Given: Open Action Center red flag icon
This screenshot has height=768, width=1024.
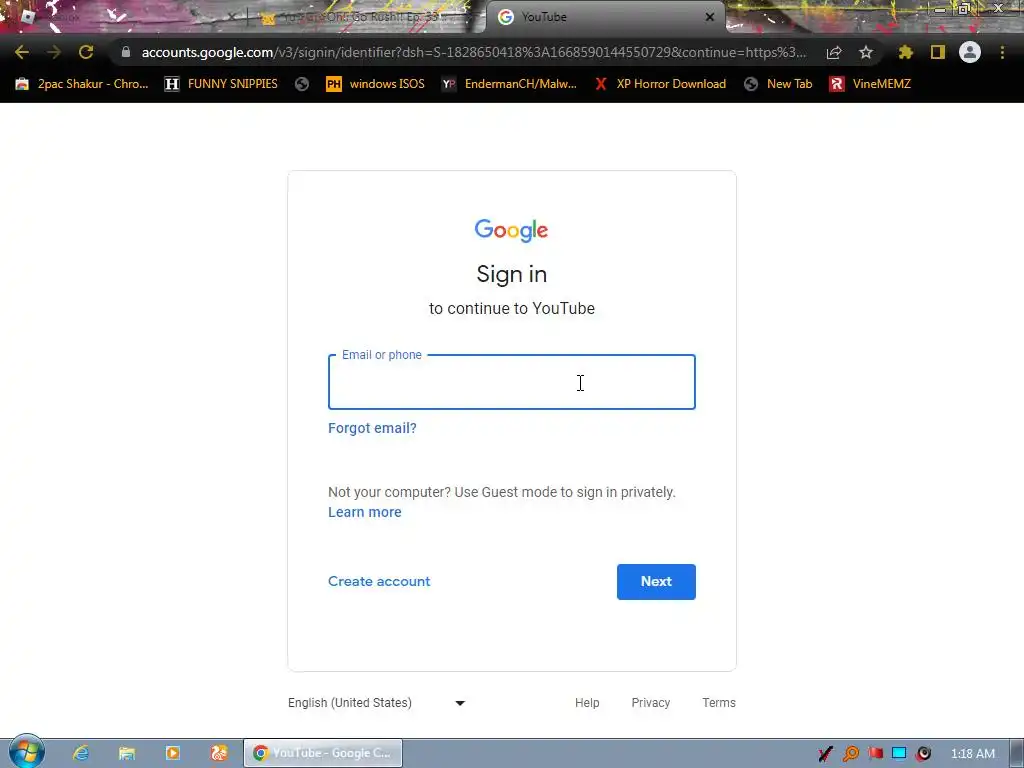Looking at the screenshot, I should pos(875,754).
